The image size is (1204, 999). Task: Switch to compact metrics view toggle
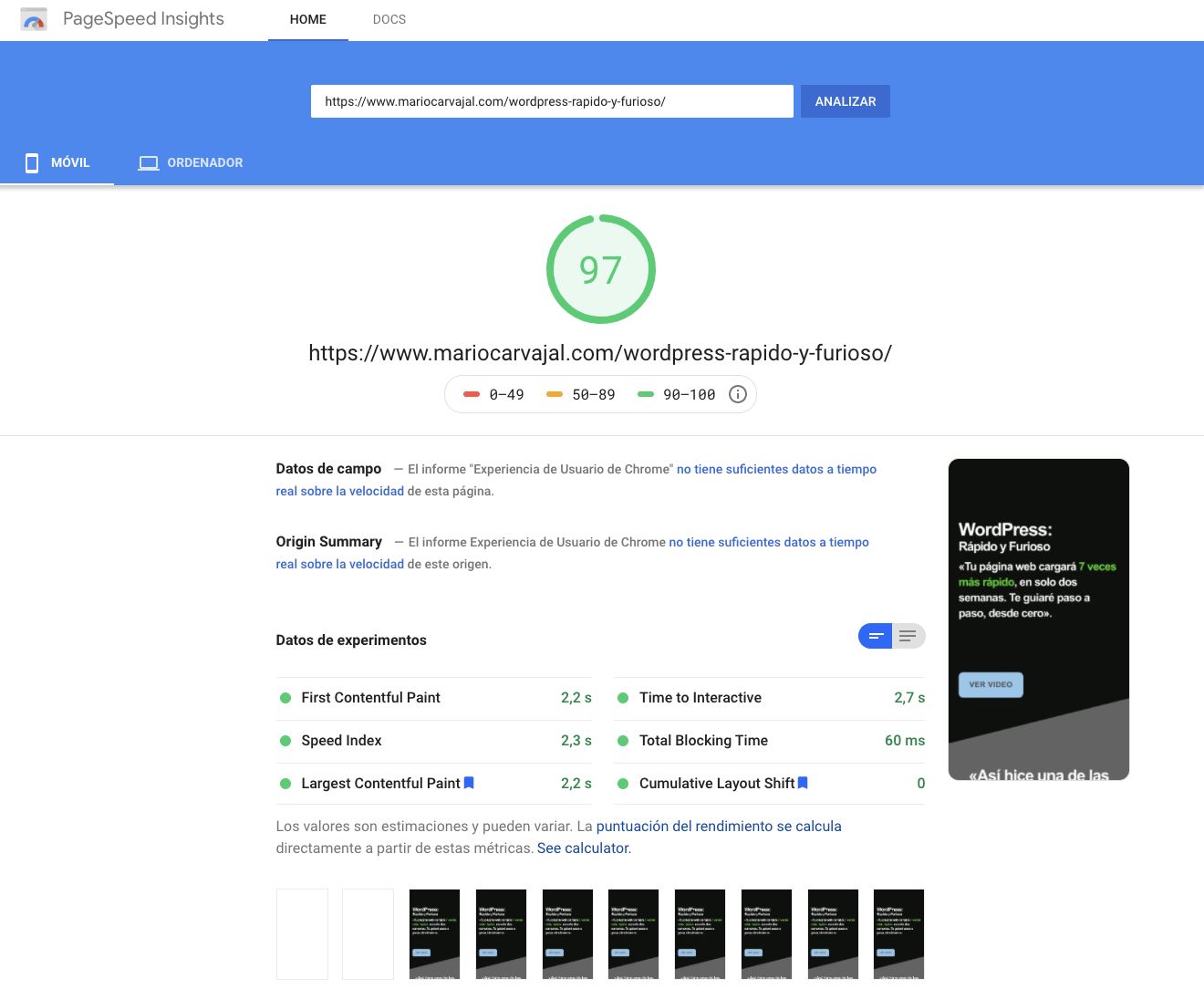pos(876,636)
